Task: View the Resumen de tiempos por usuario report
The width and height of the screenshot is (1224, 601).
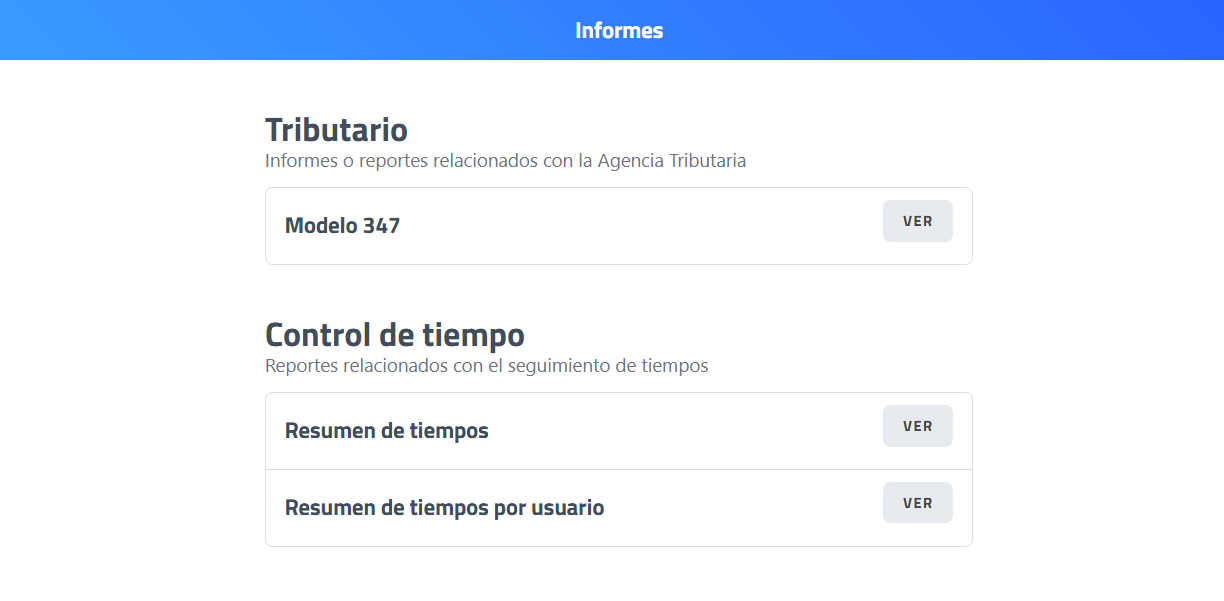Action: tap(917, 503)
